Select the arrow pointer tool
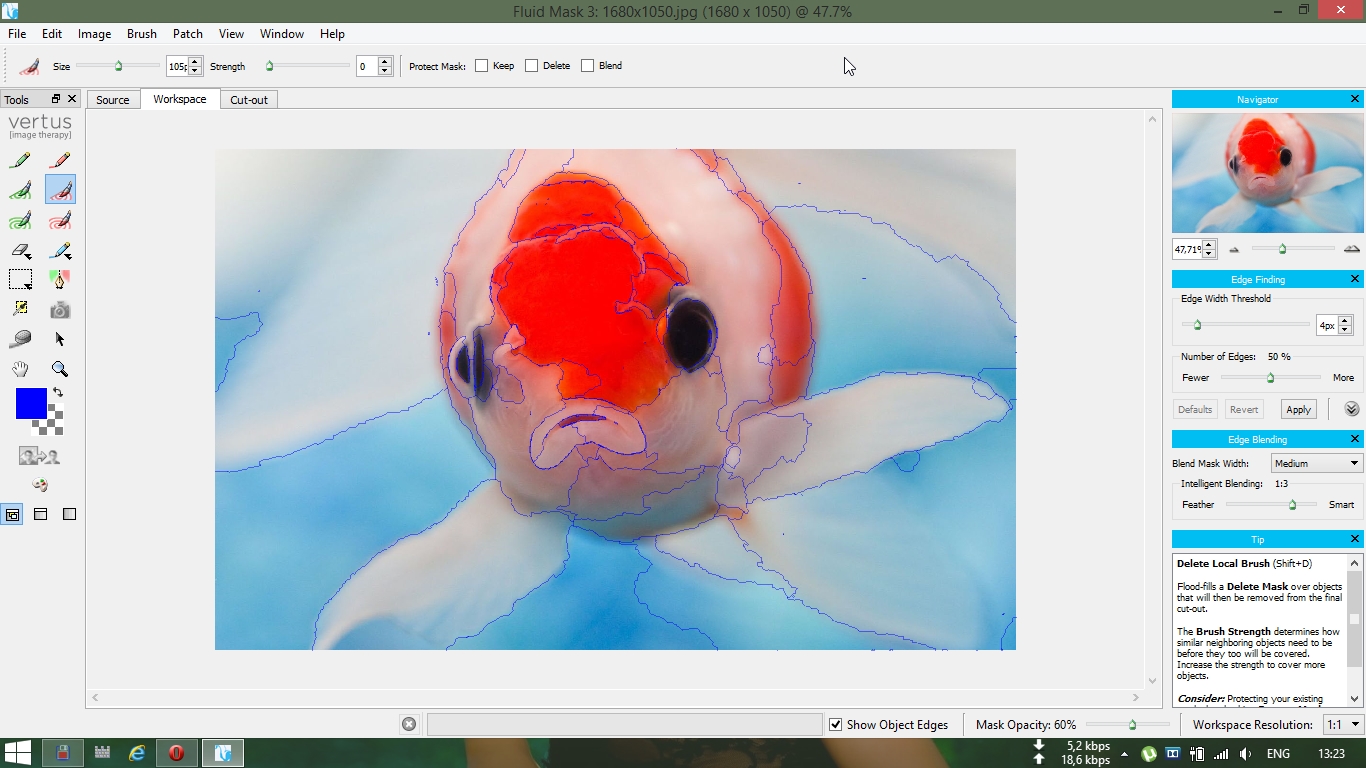The width and height of the screenshot is (1366, 768). (60, 339)
